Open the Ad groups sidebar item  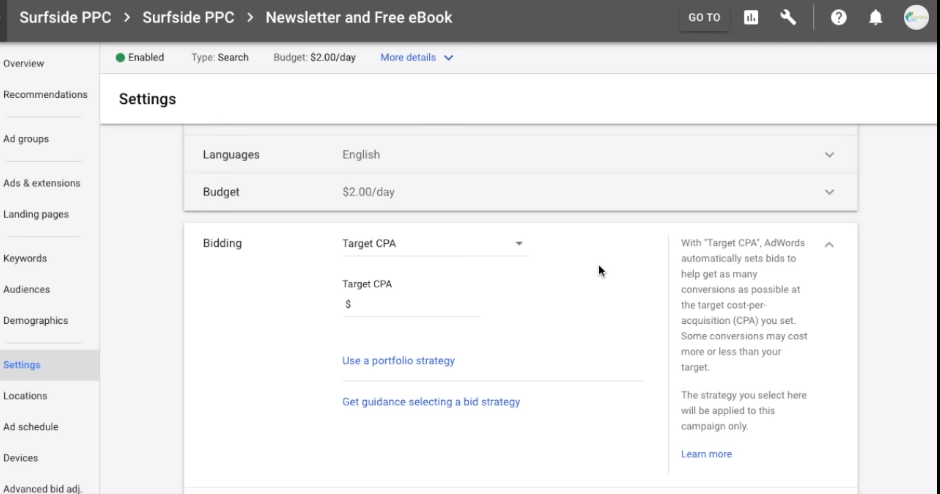[x=26, y=139]
